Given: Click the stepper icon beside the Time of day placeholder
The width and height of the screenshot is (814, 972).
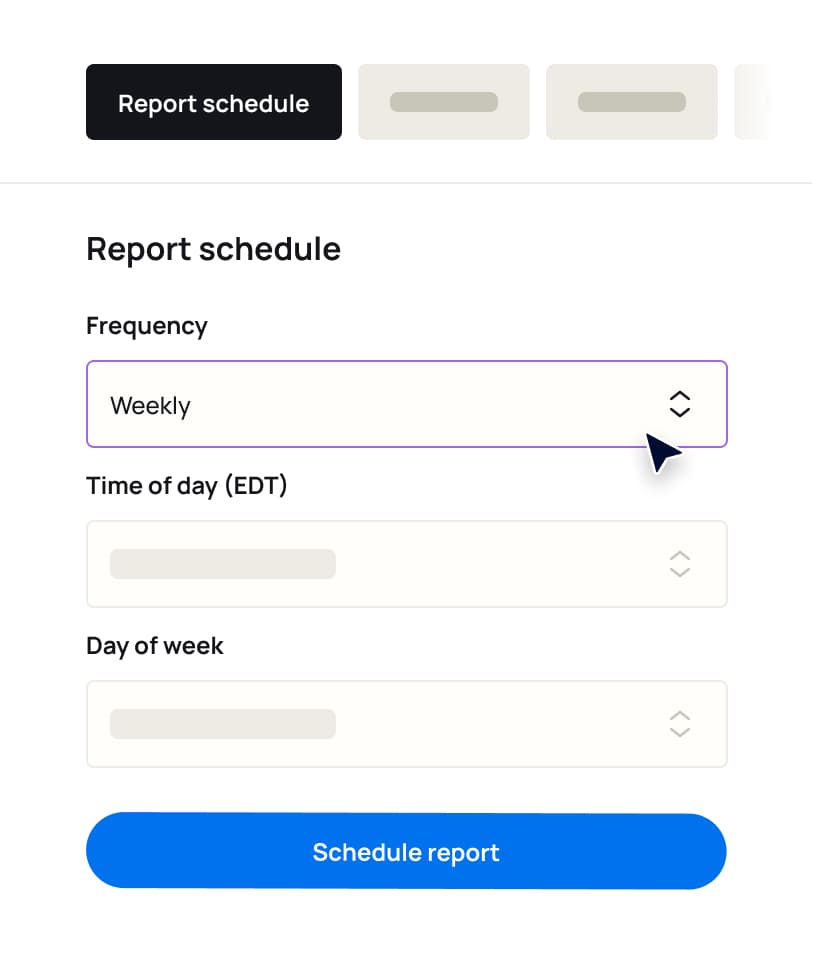Looking at the screenshot, I should coord(679,564).
